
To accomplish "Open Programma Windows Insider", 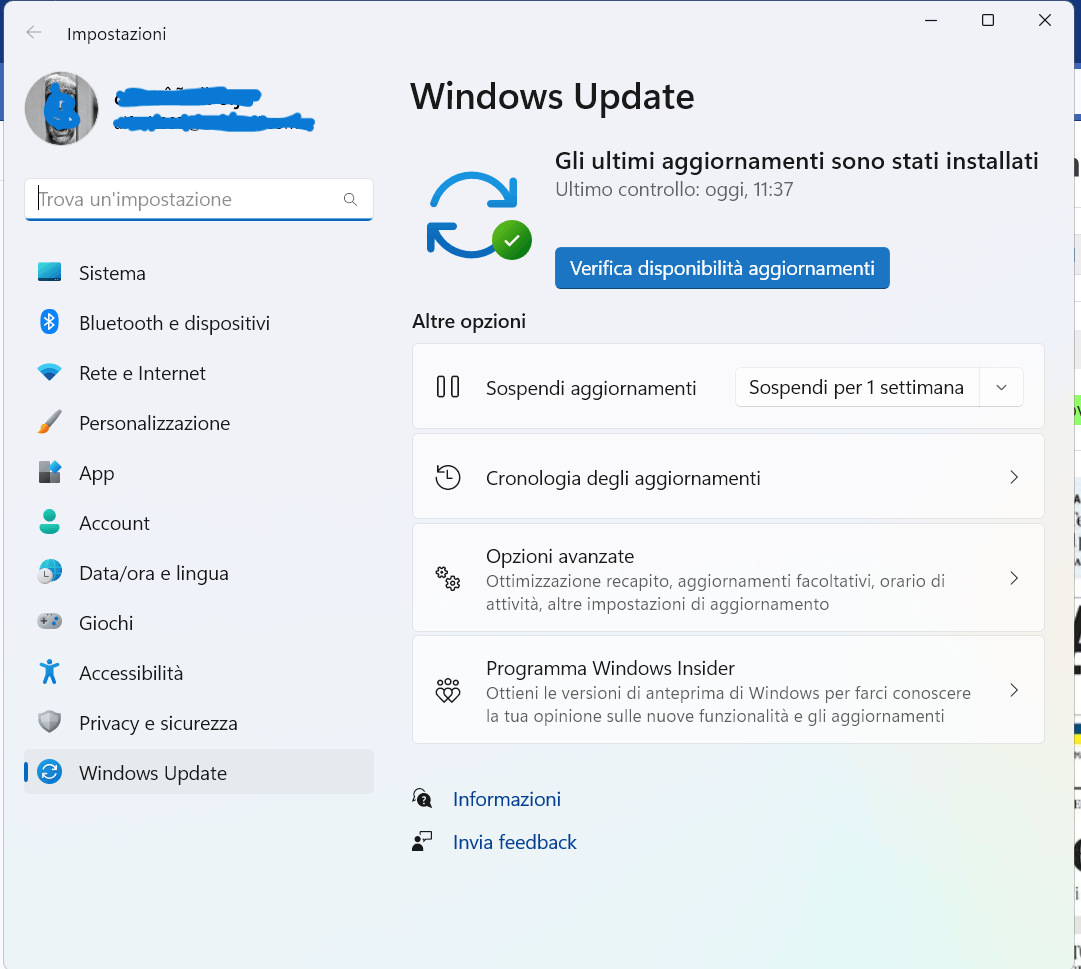I will pyautogui.click(x=728, y=690).
